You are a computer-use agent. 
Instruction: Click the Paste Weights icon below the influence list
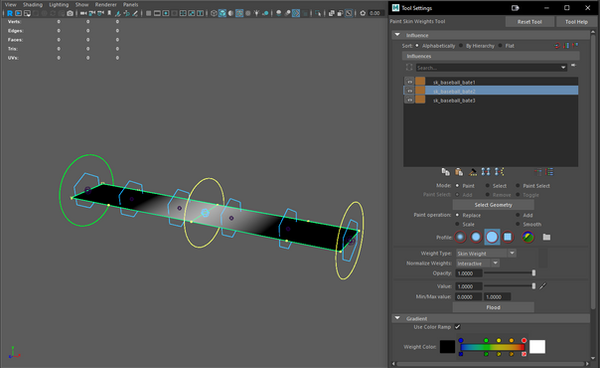pos(459,172)
